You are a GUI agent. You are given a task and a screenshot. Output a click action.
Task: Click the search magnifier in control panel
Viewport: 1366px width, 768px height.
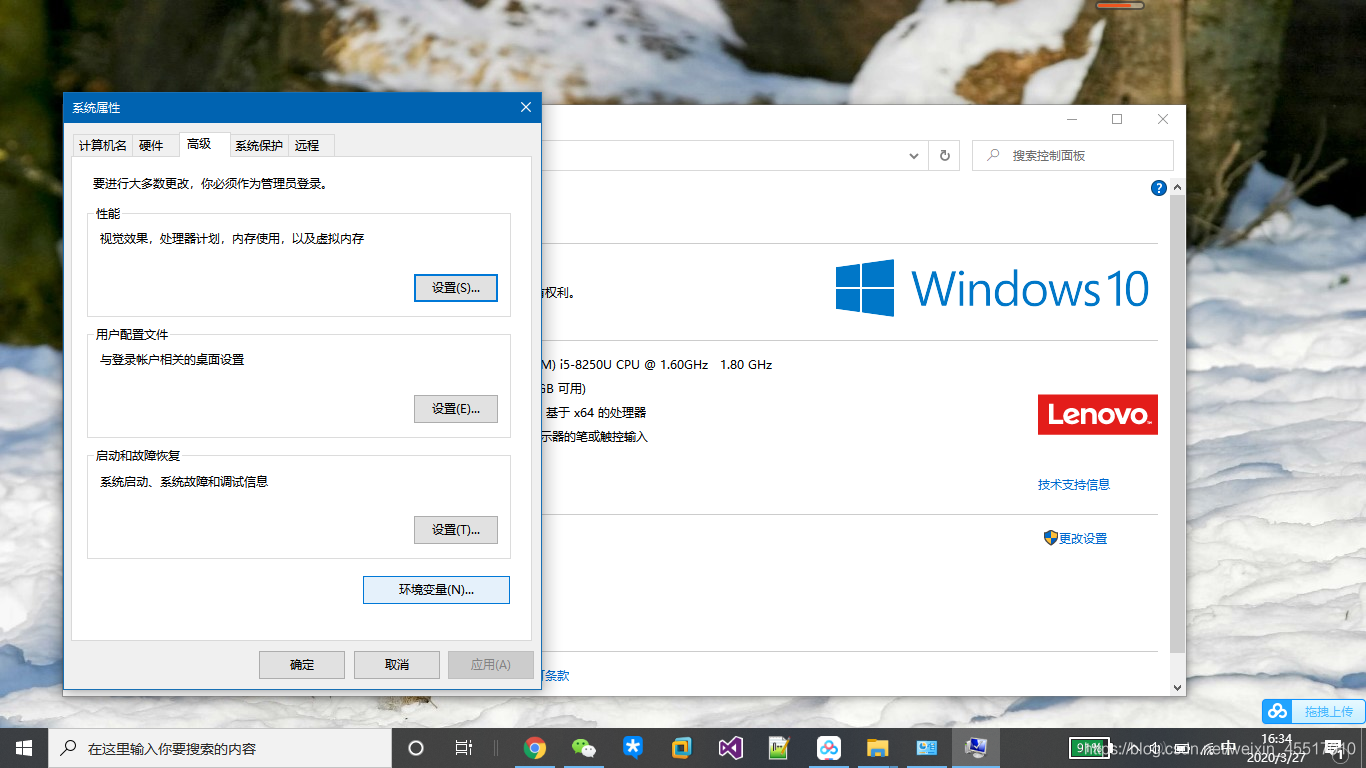(993, 155)
